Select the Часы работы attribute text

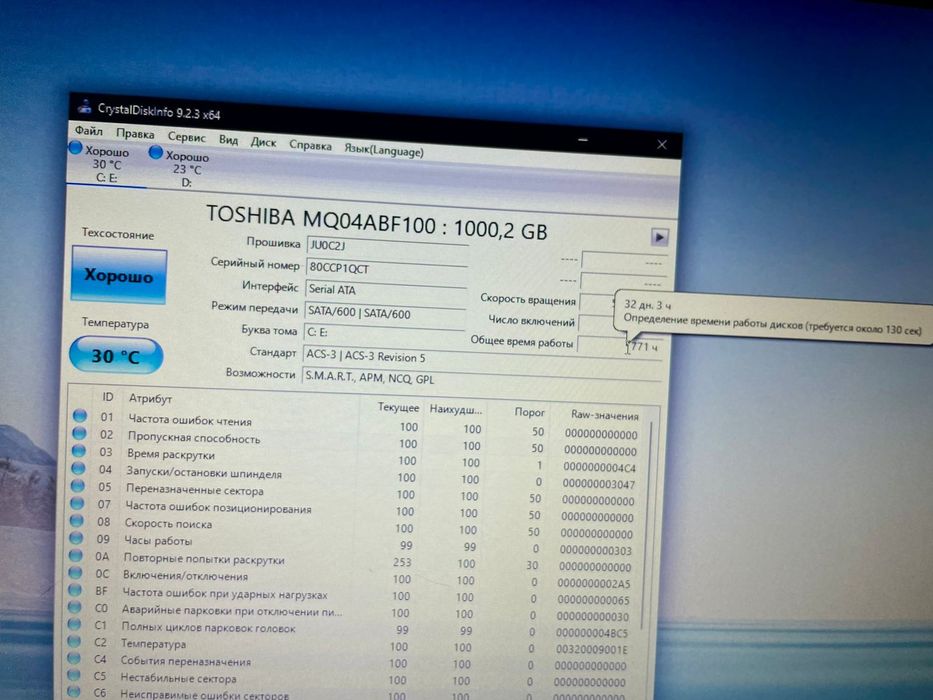[158, 540]
